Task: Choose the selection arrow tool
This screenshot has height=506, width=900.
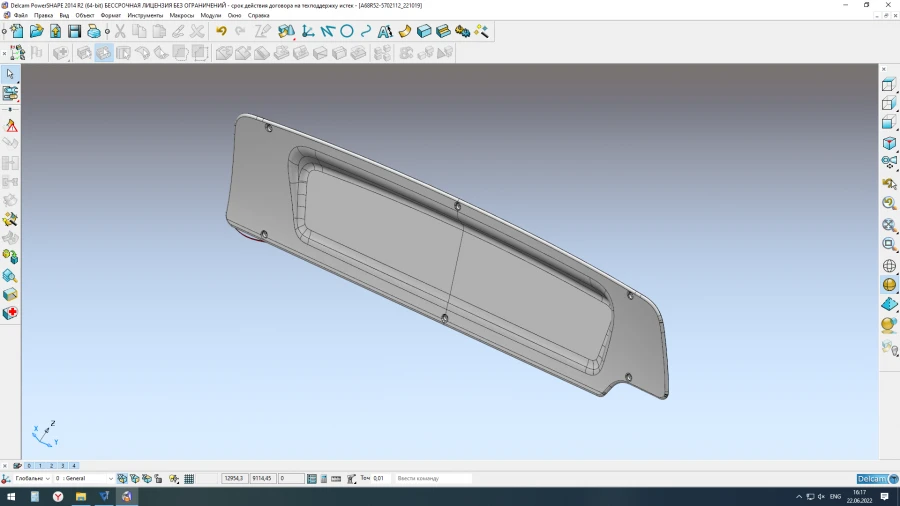Action: pyautogui.click(x=10, y=74)
